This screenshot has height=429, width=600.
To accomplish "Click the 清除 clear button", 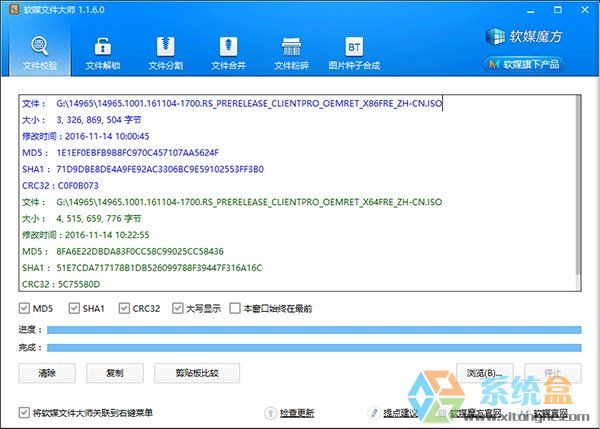I will click(47, 373).
